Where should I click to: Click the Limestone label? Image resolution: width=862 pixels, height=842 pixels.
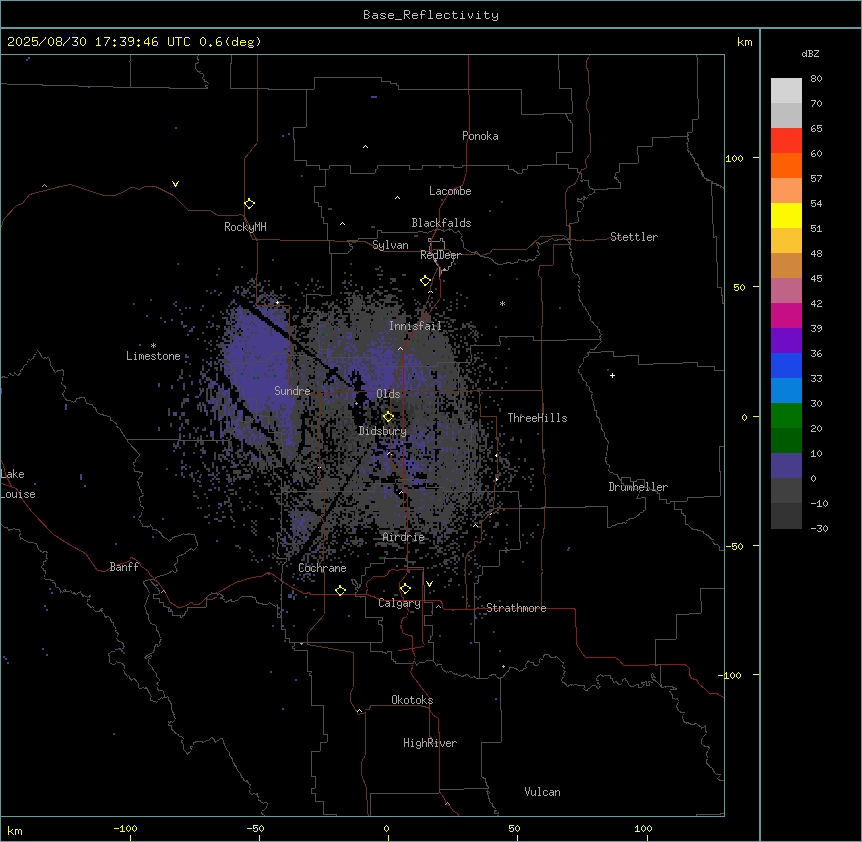(153, 356)
